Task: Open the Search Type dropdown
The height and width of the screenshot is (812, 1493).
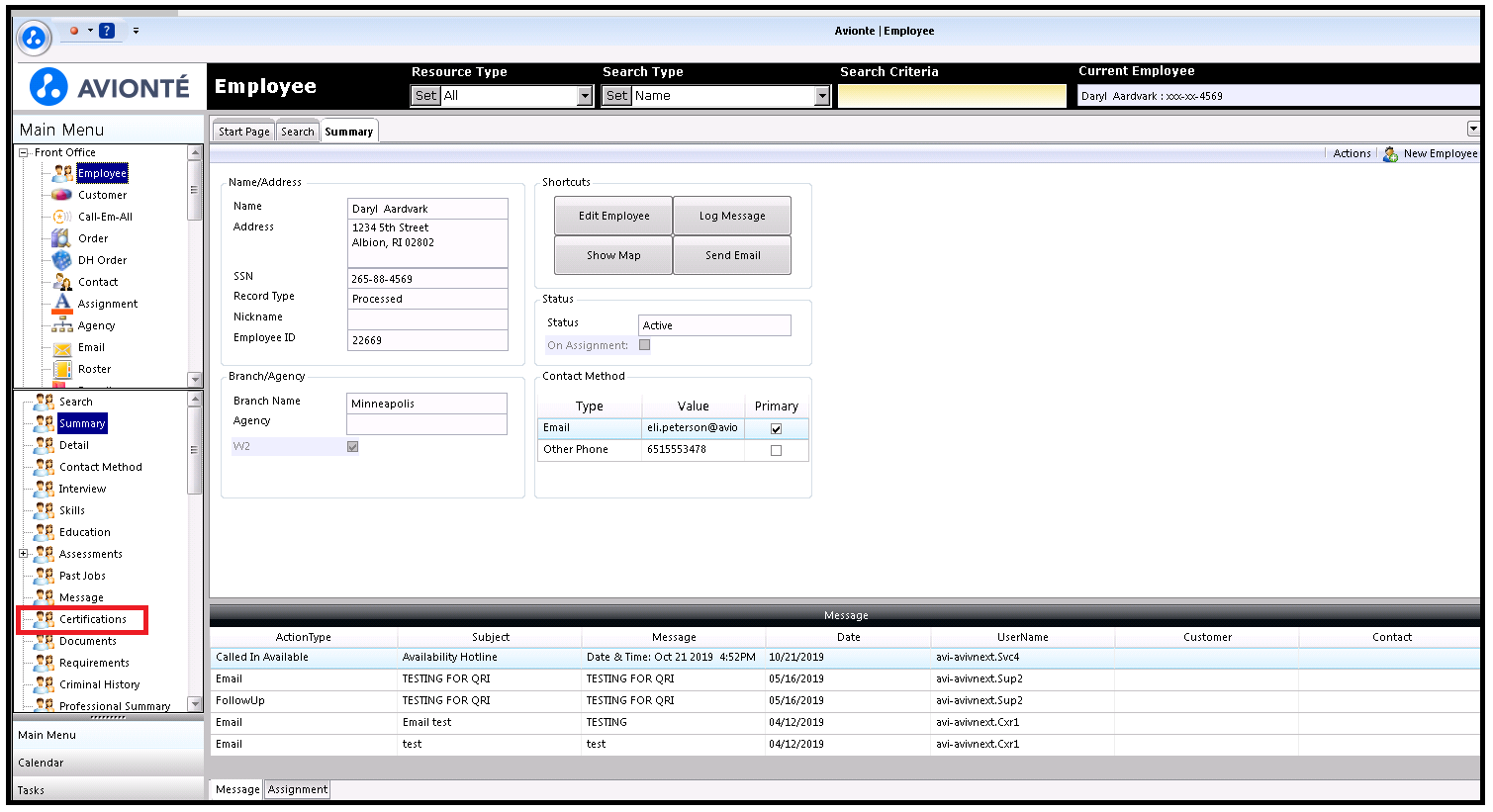Action: coord(822,96)
